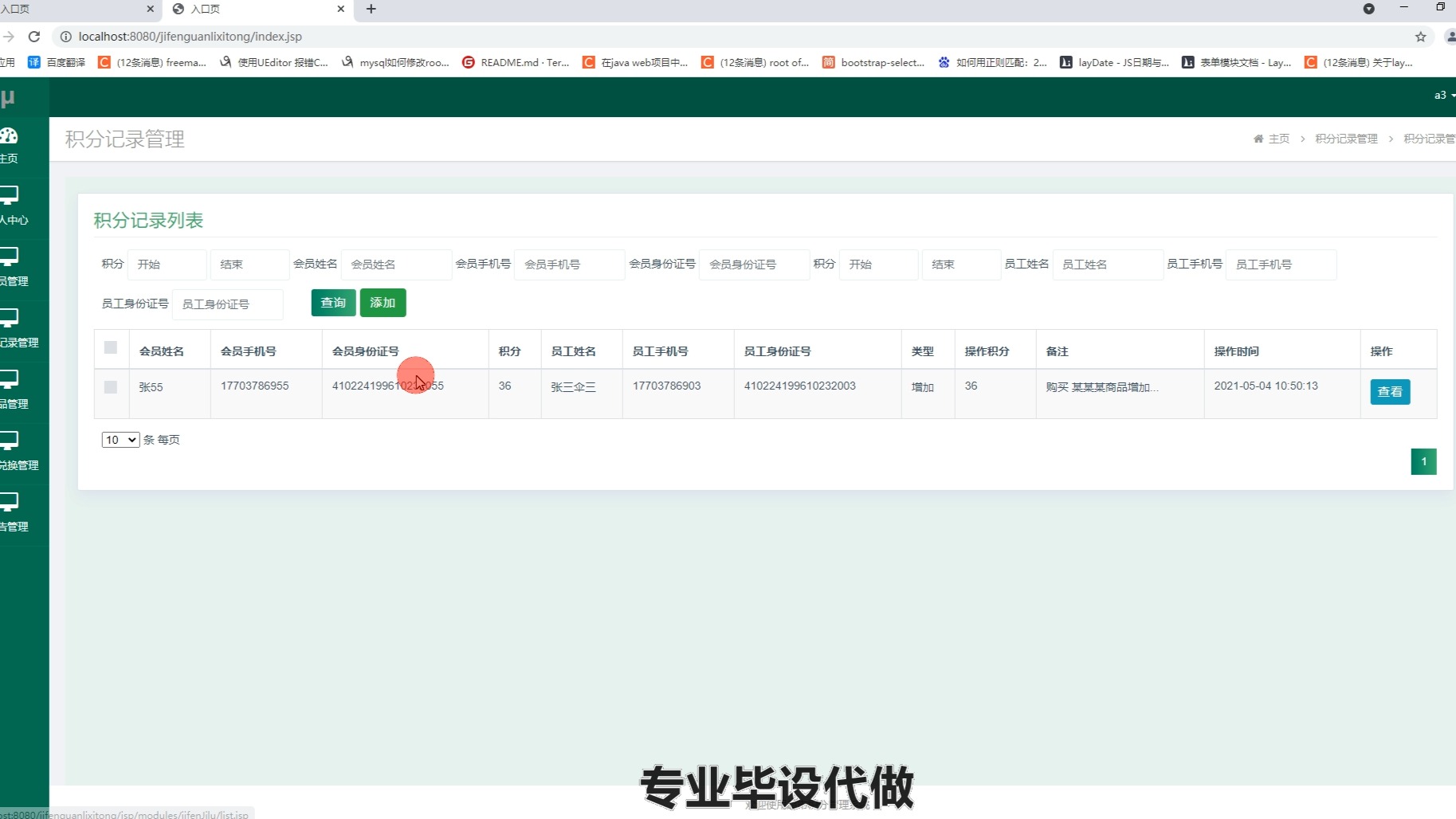Focus the 员工手机号 filter input
The image size is (1456, 819).
1281,265
